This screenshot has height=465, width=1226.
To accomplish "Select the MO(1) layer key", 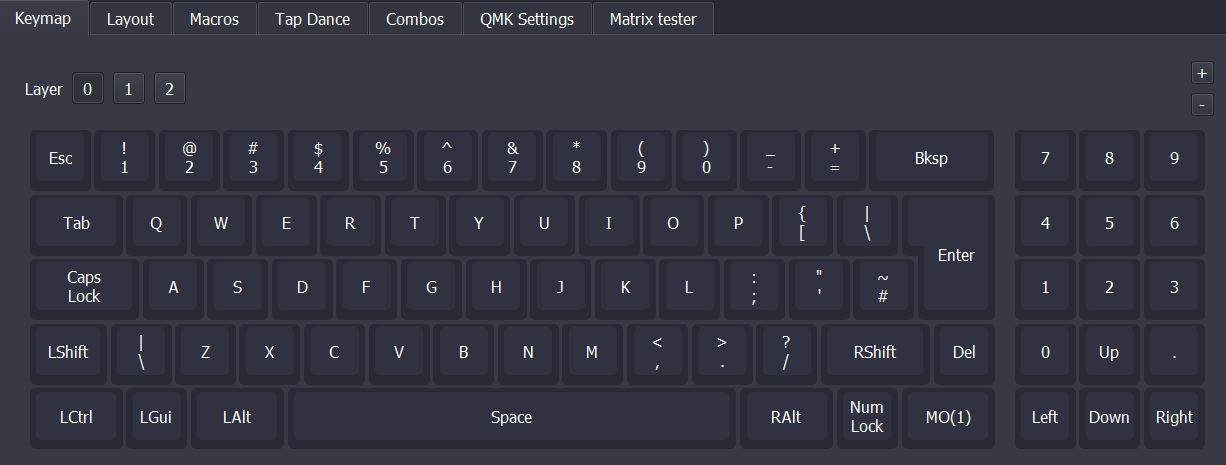I will coord(947,417).
